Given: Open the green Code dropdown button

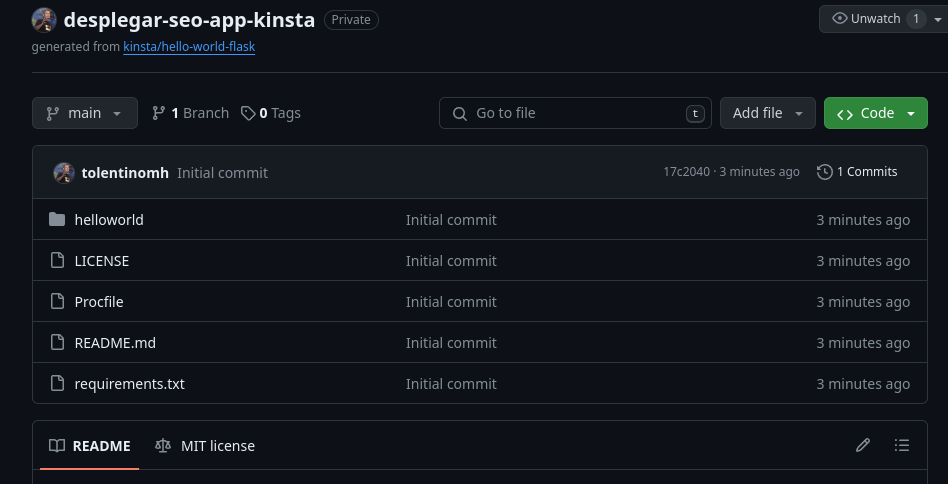Looking at the screenshot, I should pos(875,113).
